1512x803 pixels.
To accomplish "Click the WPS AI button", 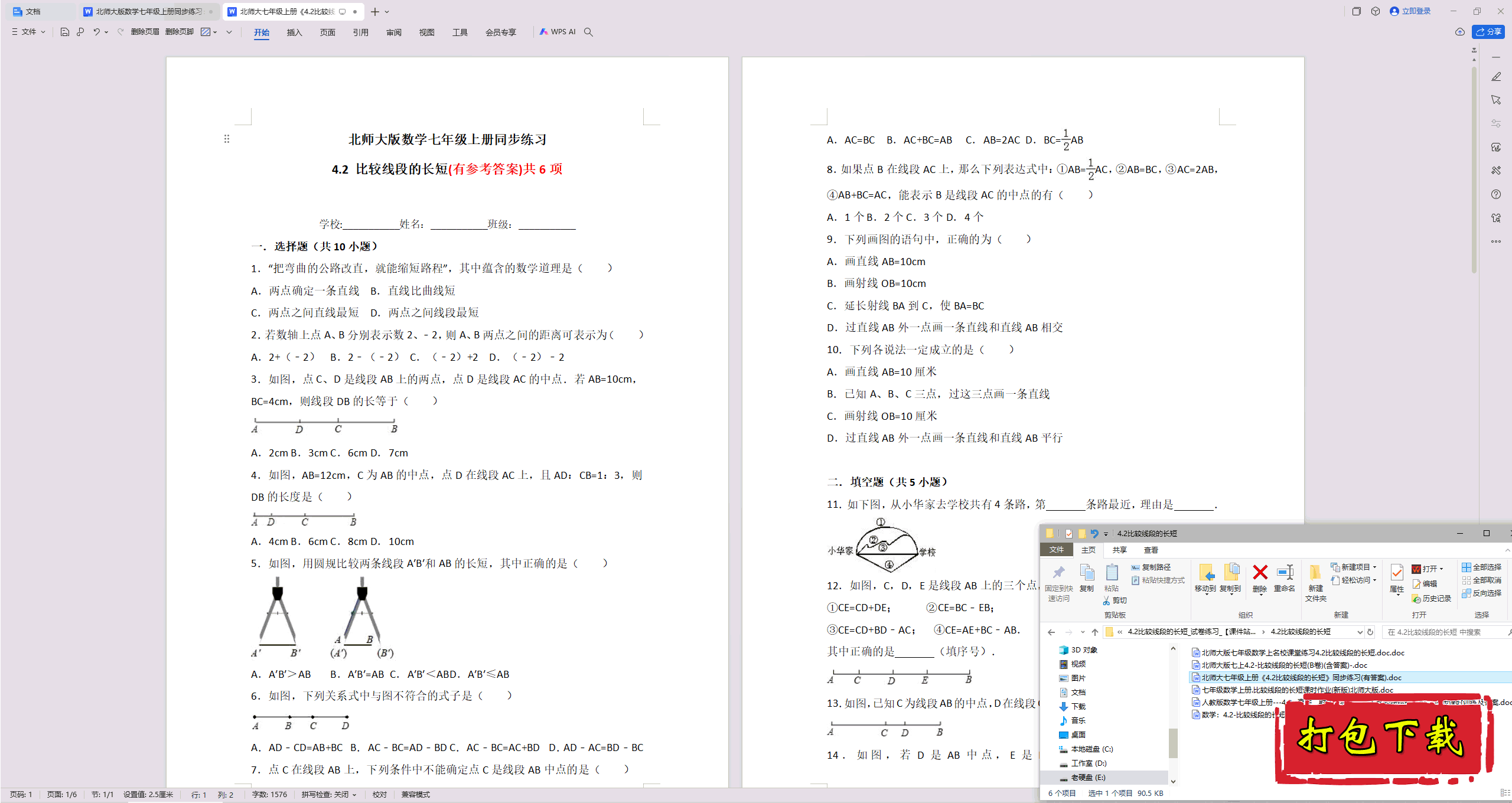I will [x=558, y=32].
